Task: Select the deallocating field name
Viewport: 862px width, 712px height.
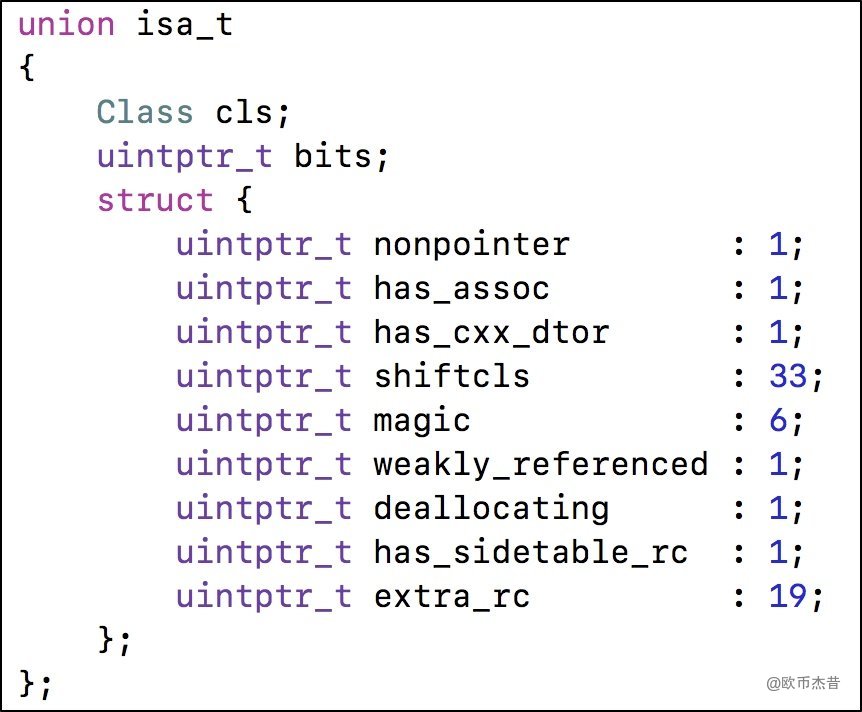Action: [x=491, y=508]
